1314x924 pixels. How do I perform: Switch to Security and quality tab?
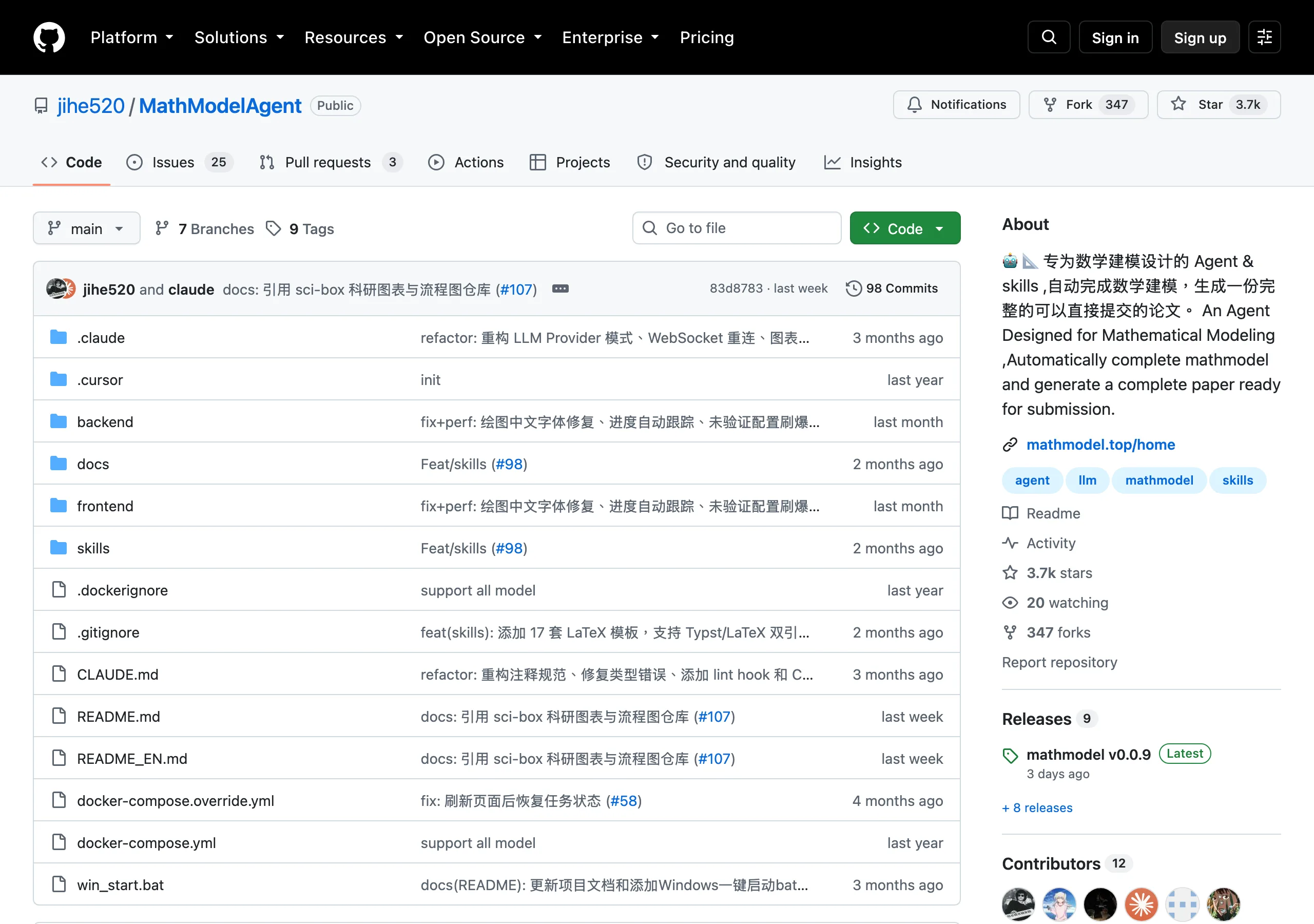click(716, 162)
